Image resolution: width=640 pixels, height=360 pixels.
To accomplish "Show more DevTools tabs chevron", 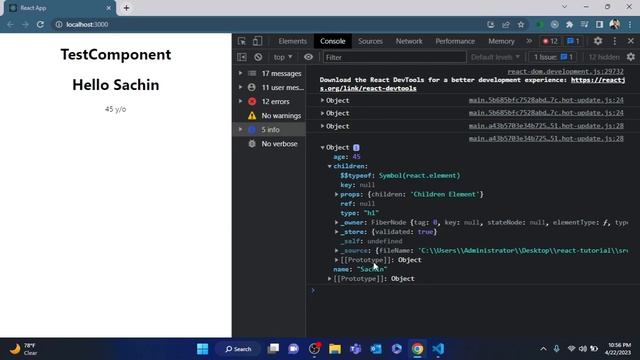I will [x=529, y=41].
